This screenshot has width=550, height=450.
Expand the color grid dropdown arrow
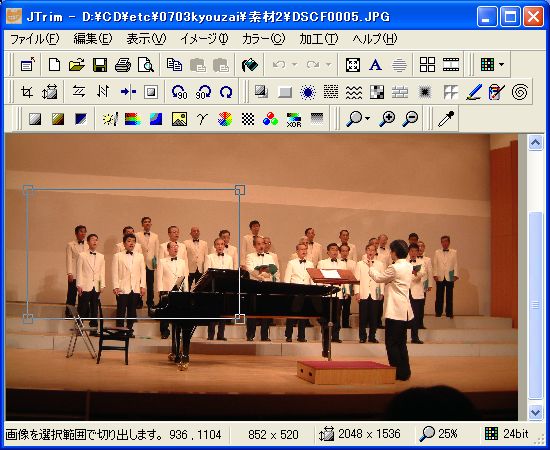pos(501,65)
